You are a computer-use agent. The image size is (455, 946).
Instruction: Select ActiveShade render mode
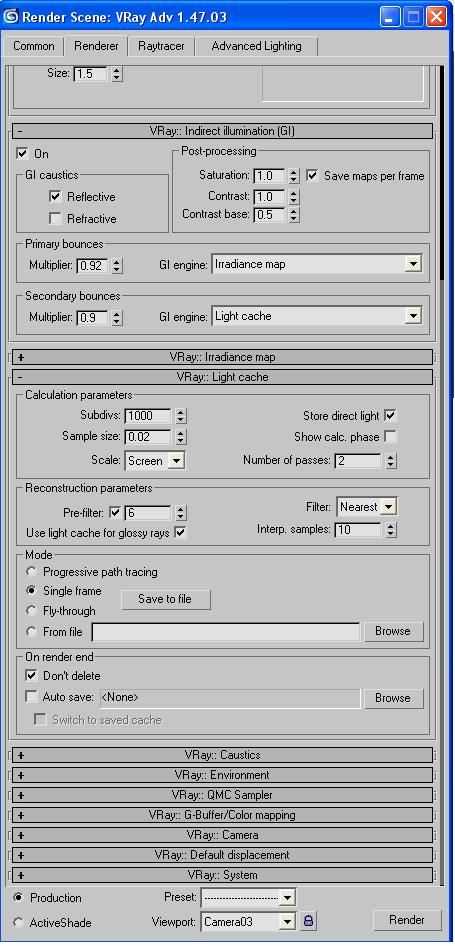tap(18, 922)
